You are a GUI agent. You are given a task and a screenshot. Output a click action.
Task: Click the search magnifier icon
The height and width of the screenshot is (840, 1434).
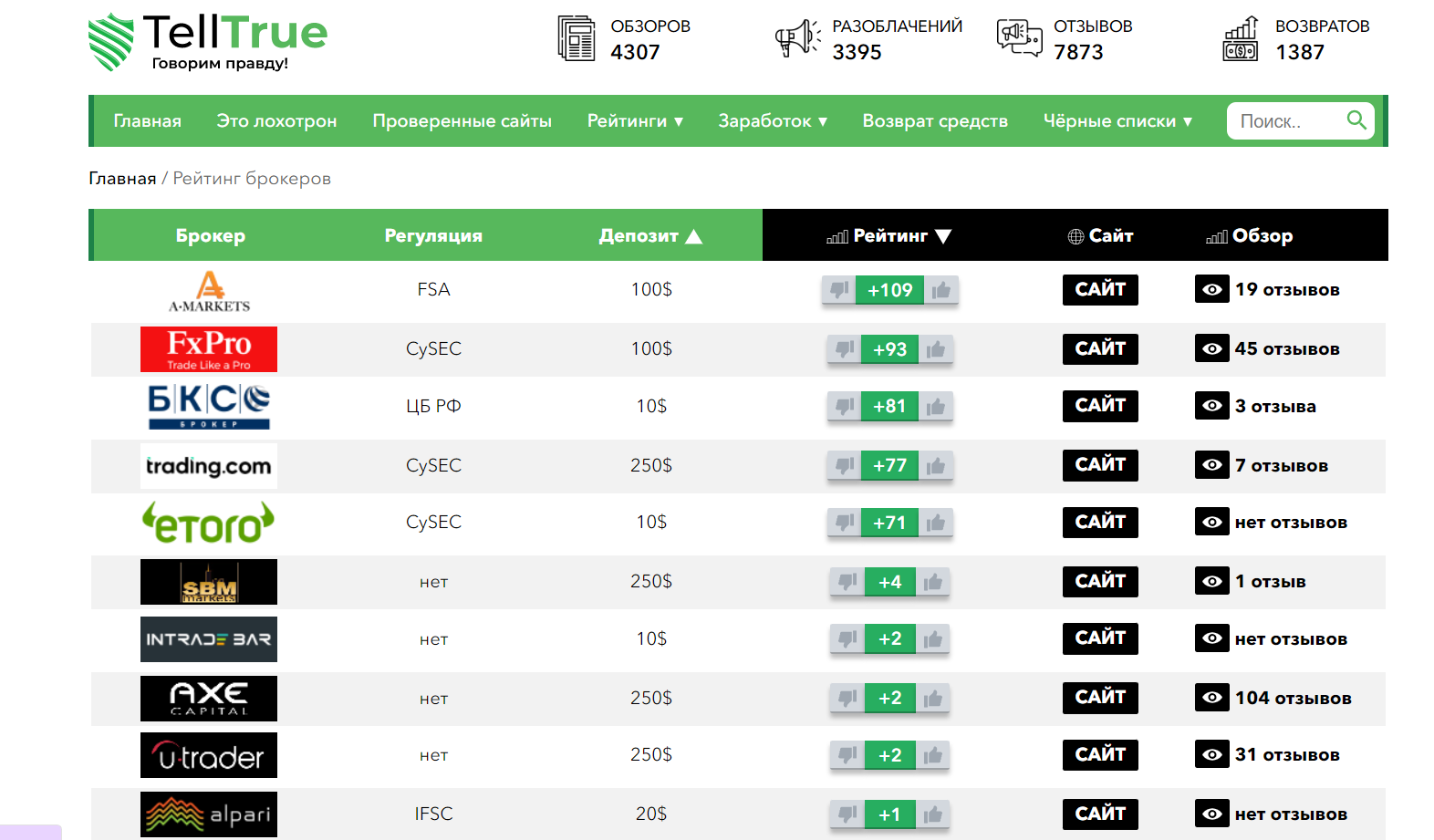[1356, 119]
